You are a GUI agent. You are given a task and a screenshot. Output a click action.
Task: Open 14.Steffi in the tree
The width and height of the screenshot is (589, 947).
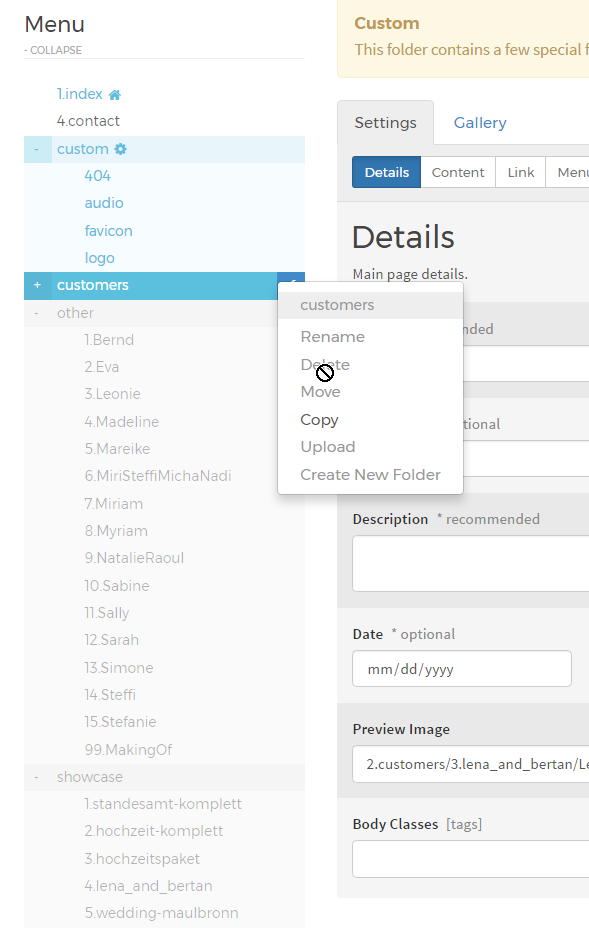[110, 695]
